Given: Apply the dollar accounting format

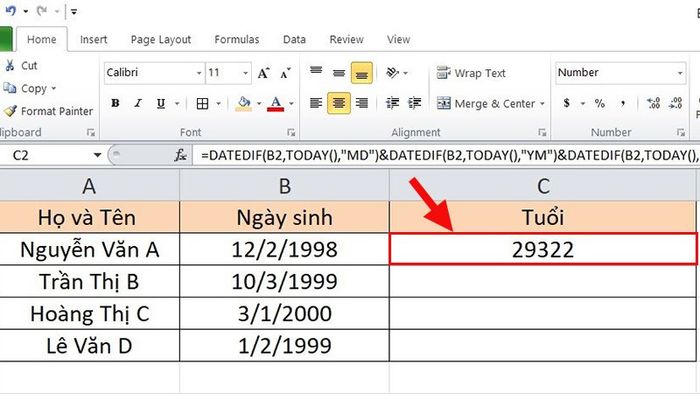Looking at the screenshot, I should (567, 104).
